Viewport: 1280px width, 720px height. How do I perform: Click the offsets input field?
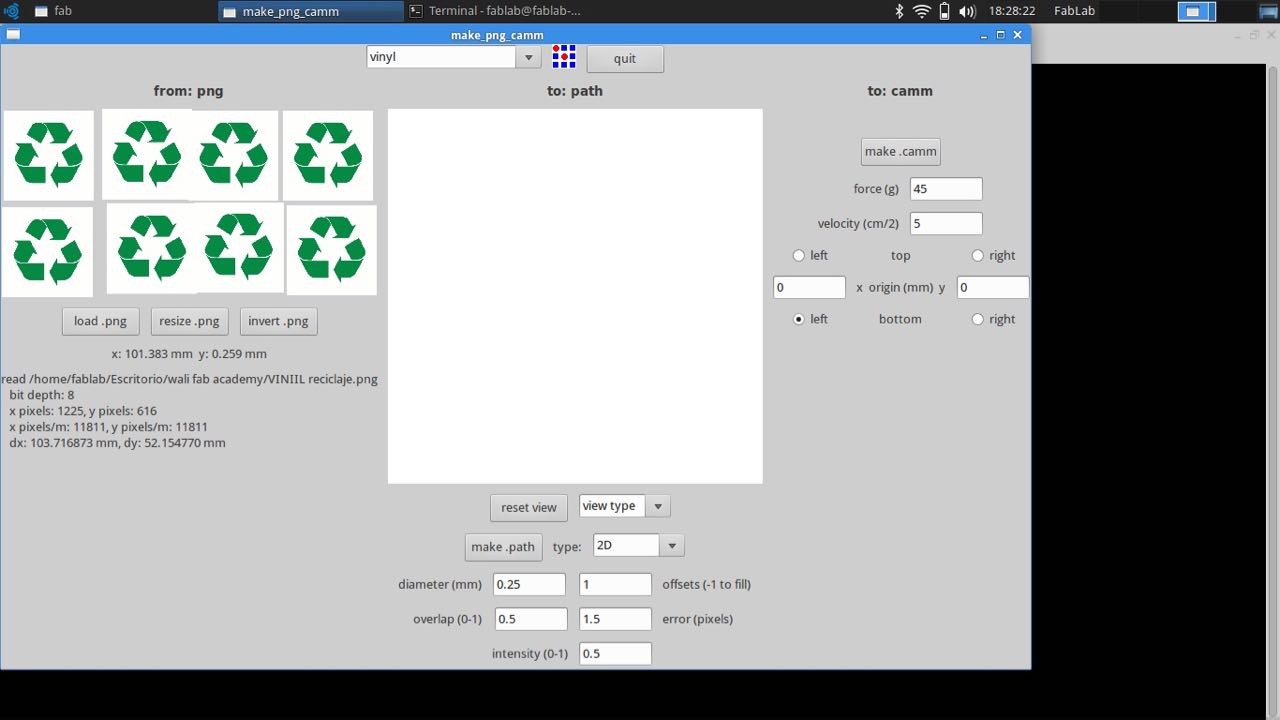point(615,584)
